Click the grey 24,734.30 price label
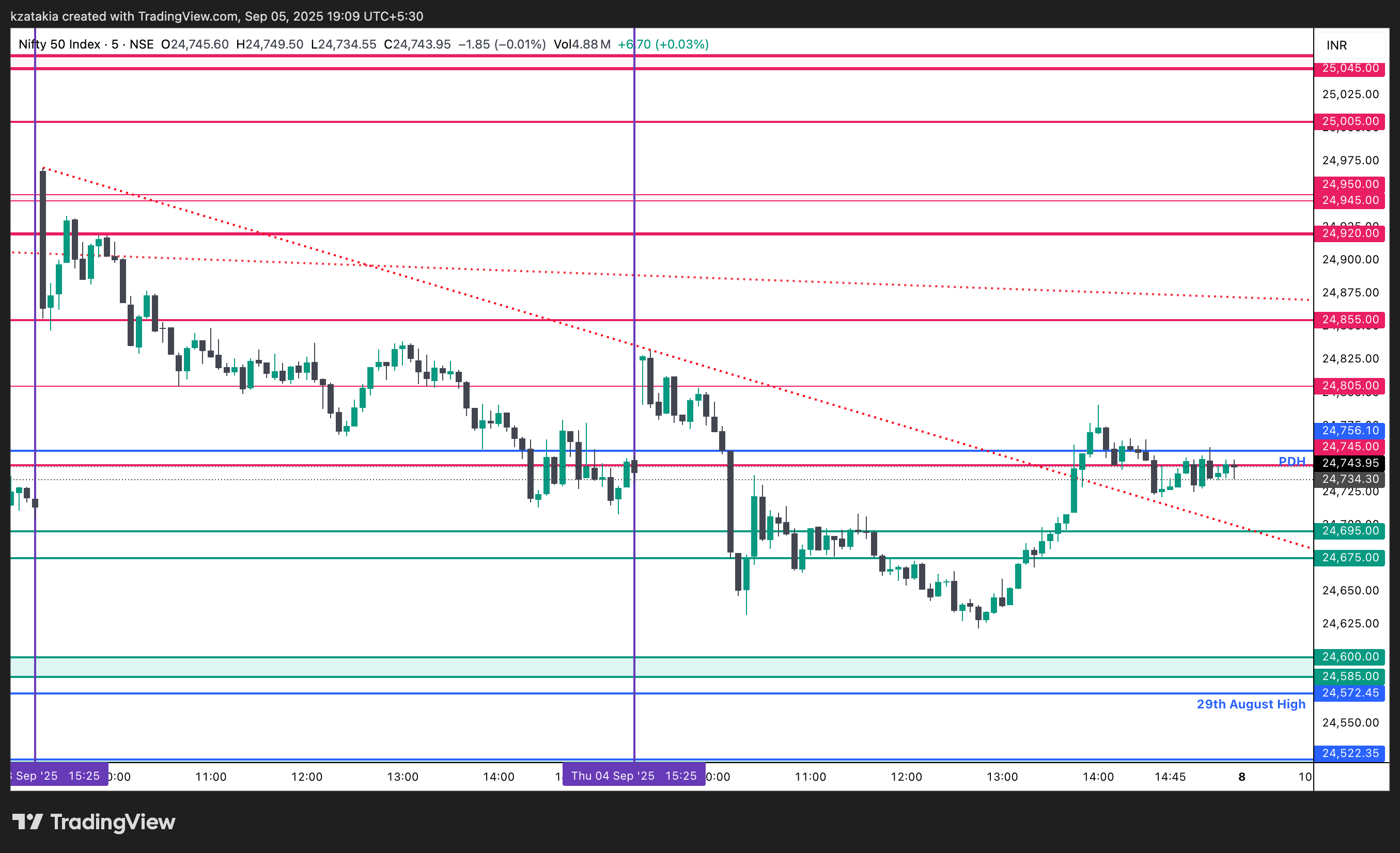Image resolution: width=1400 pixels, height=853 pixels. (x=1349, y=479)
